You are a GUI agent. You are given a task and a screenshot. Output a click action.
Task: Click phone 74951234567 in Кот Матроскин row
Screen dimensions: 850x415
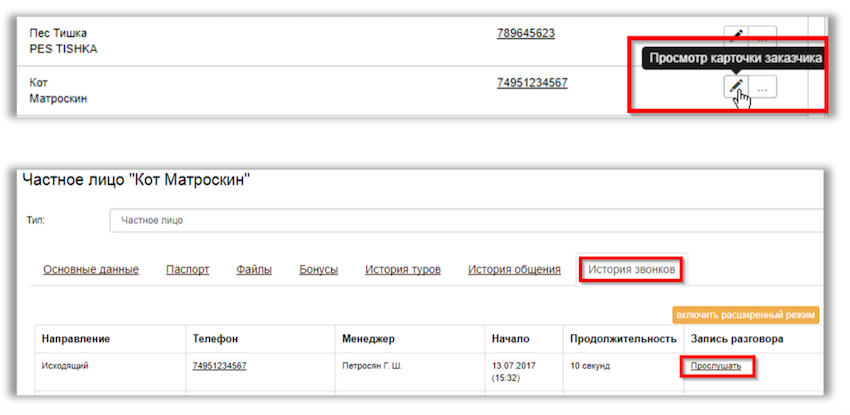(531, 82)
